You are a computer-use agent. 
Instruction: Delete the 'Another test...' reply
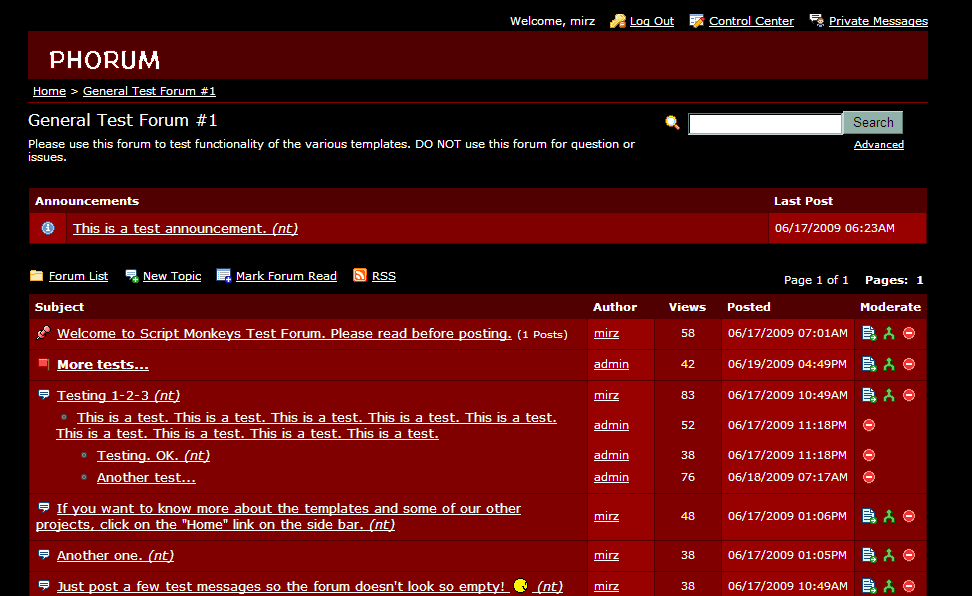(x=869, y=477)
